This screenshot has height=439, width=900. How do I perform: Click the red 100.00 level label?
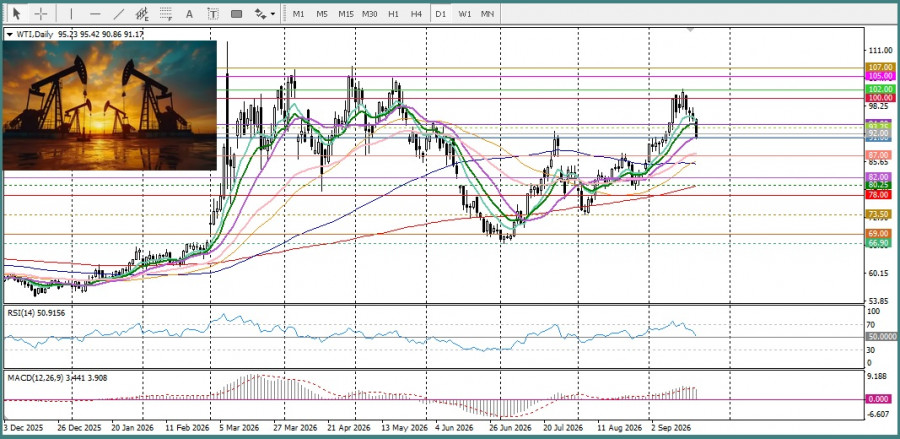coord(880,98)
